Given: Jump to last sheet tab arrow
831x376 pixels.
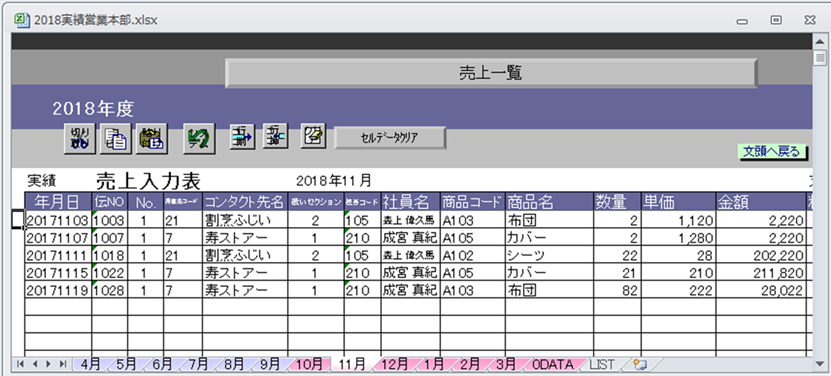Looking at the screenshot, I should (x=63, y=364).
